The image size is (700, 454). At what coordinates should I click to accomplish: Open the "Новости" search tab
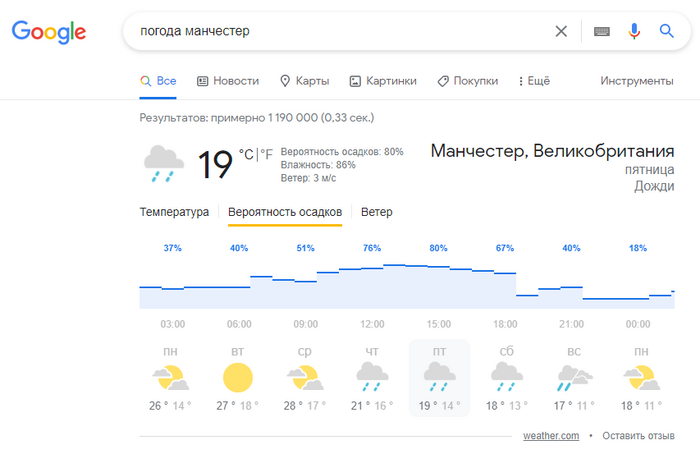(228, 81)
